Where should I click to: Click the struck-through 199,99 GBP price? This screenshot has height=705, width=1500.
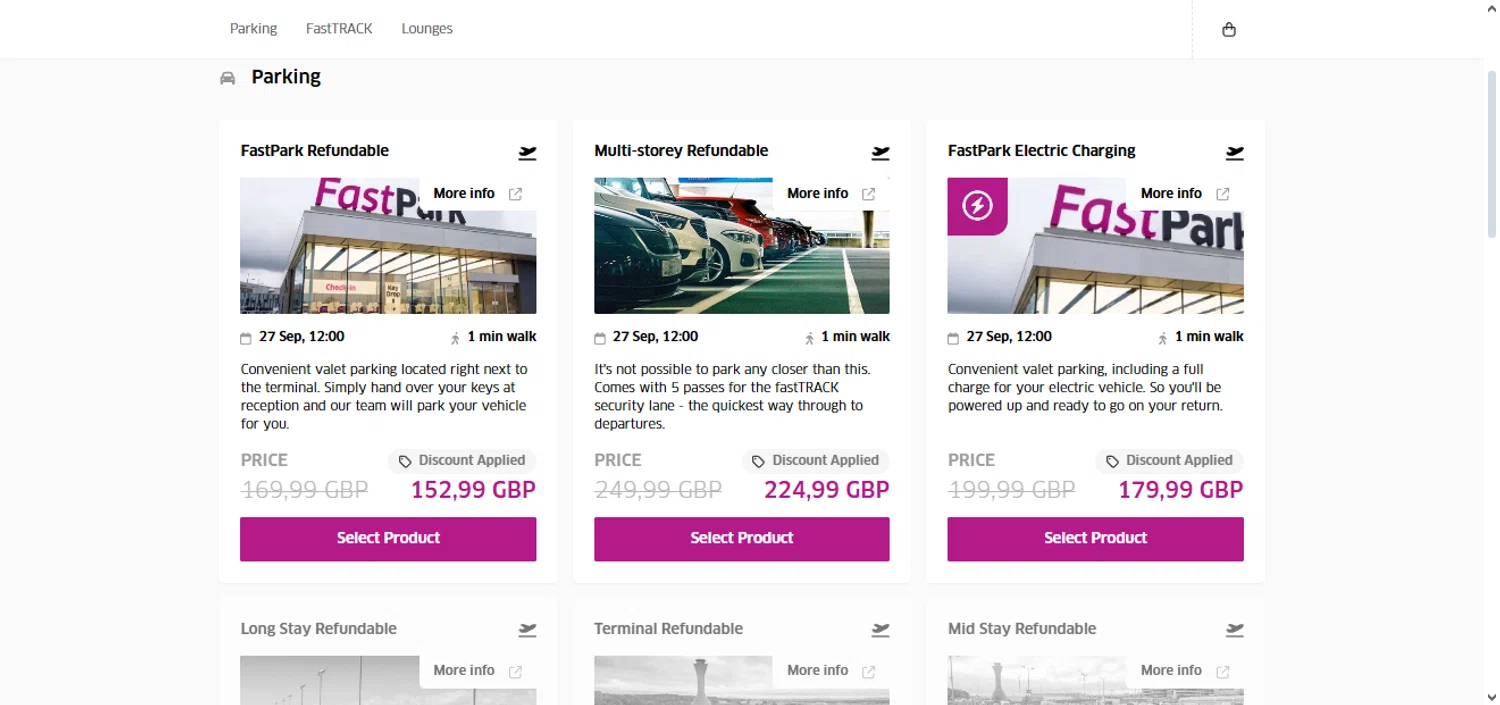tap(1012, 490)
